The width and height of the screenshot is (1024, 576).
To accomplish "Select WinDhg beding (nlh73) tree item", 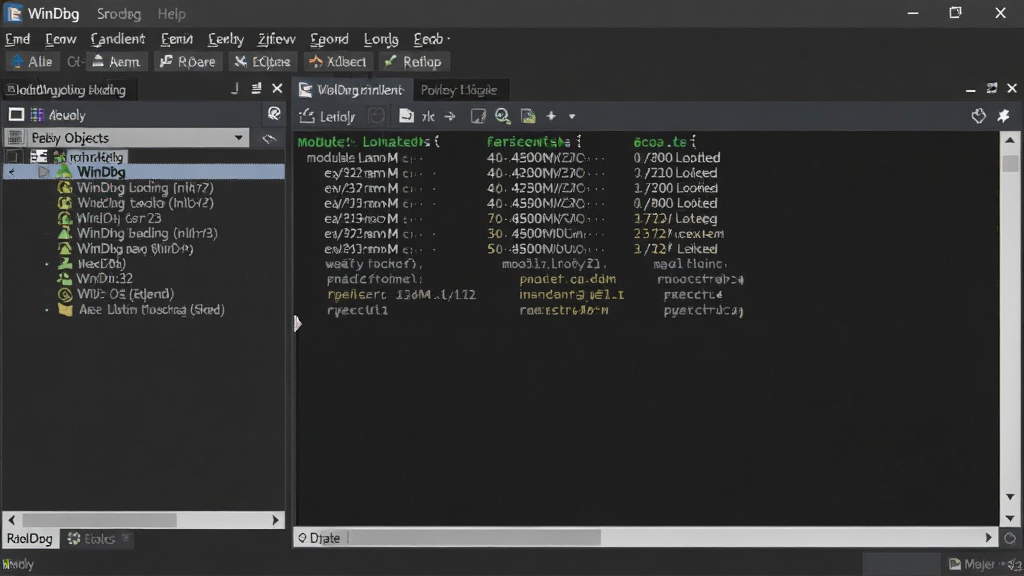I will [147, 233].
